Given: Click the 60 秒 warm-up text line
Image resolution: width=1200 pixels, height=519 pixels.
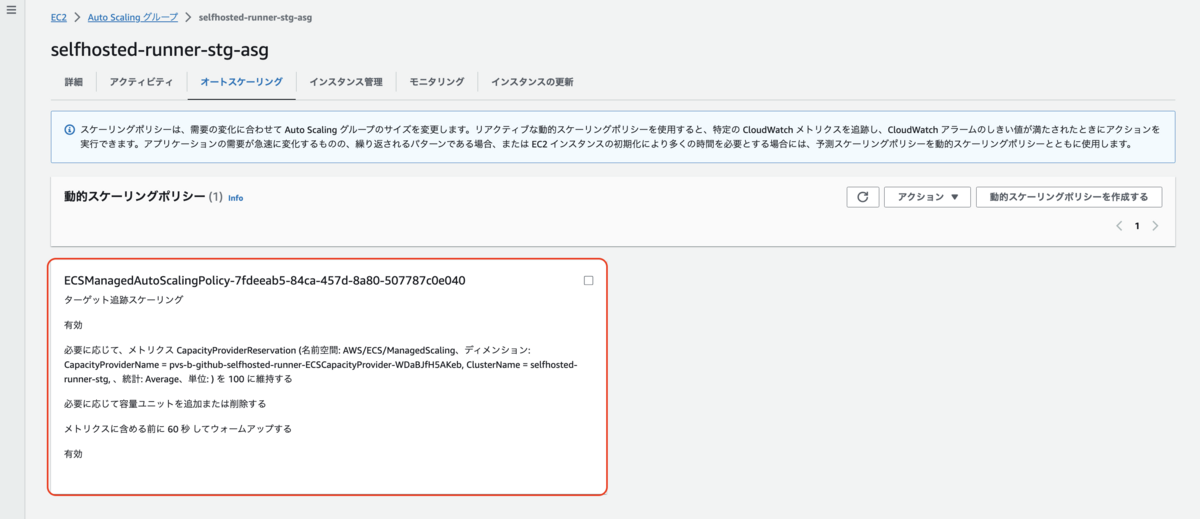Looking at the screenshot, I should click(177, 429).
